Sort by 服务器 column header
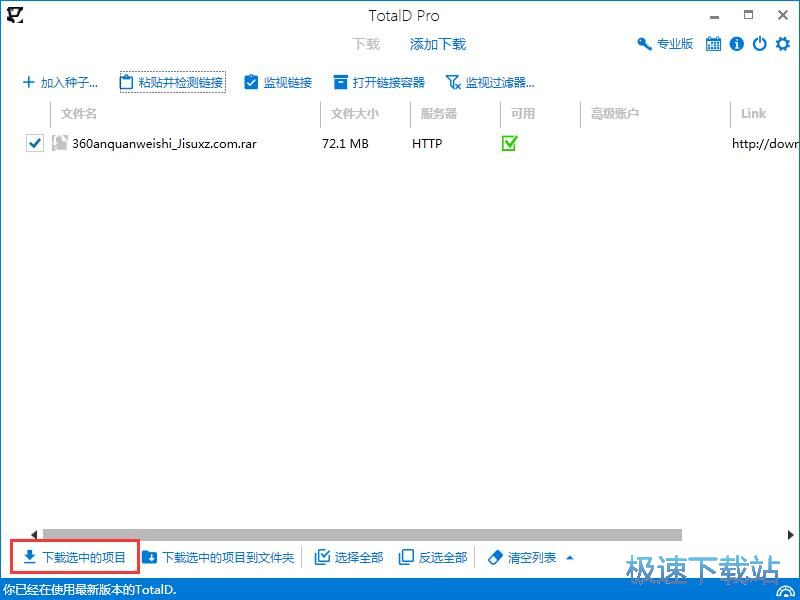800x600 pixels. click(x=438, y=113)
